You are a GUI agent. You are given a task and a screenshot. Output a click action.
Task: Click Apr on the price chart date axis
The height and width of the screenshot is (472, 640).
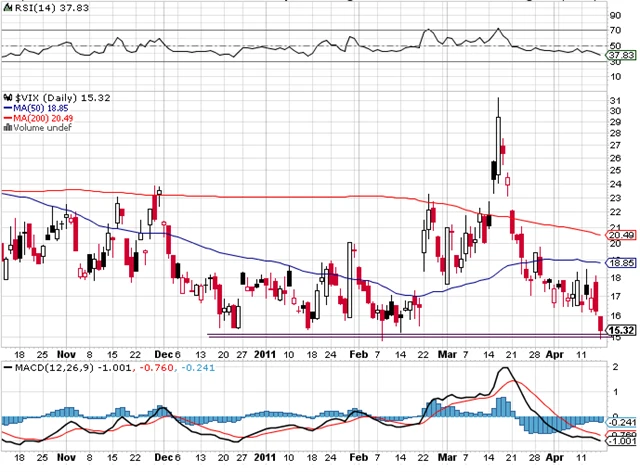(555, 354)
